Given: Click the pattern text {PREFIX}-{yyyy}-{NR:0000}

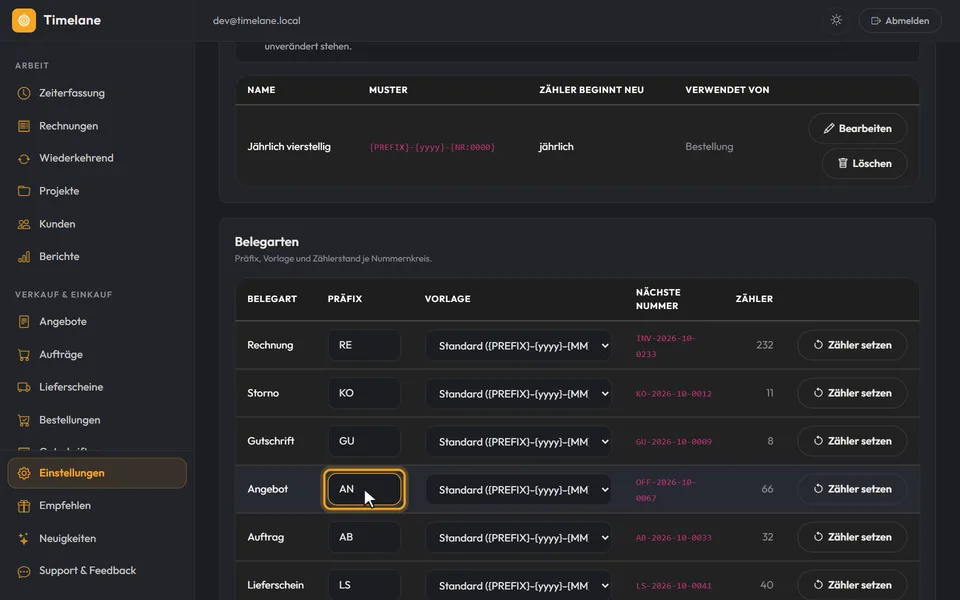Looking at the screenshot, I should [432, 147].
